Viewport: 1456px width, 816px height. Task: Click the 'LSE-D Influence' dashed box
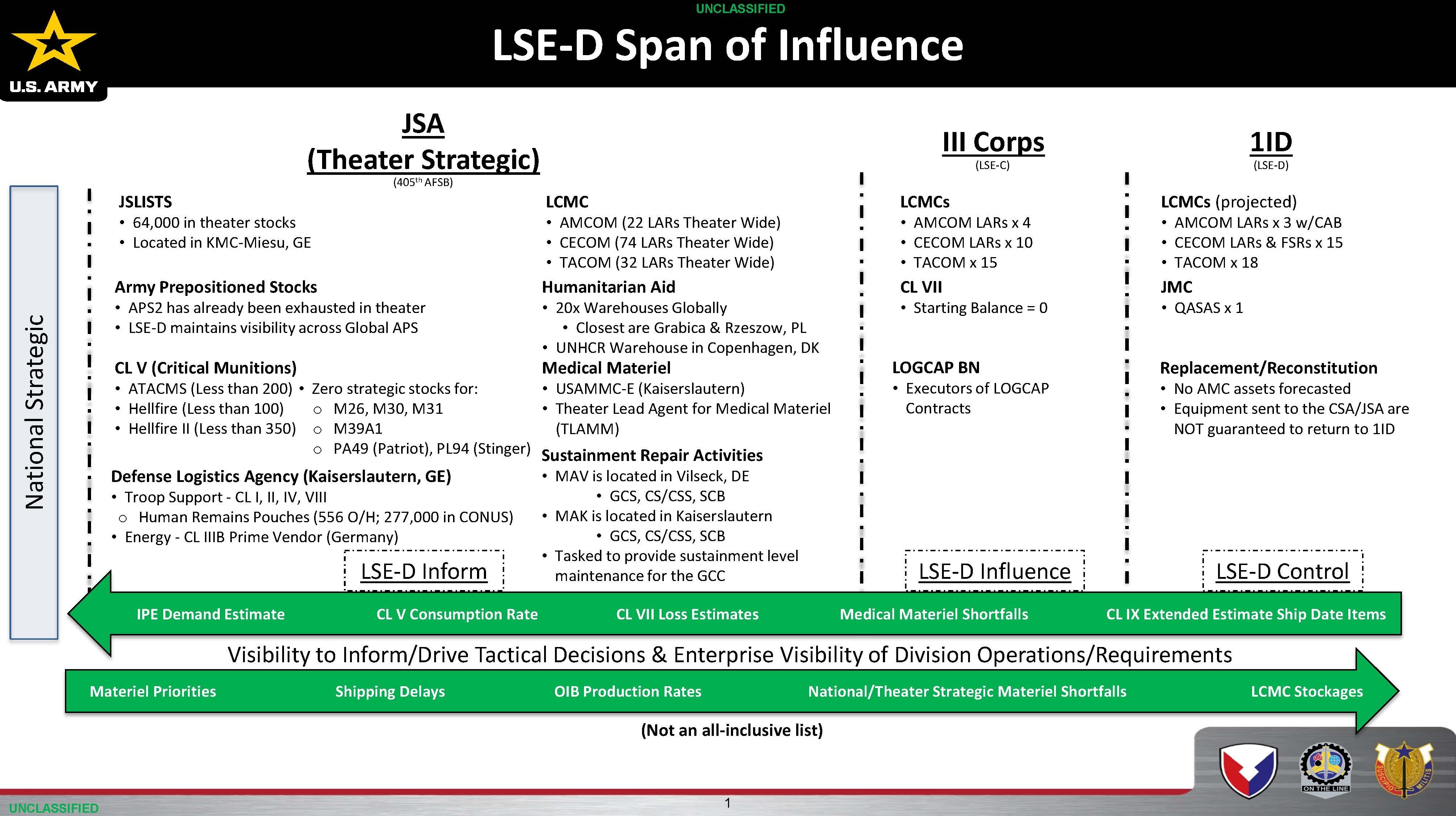(x=995, y=571)
